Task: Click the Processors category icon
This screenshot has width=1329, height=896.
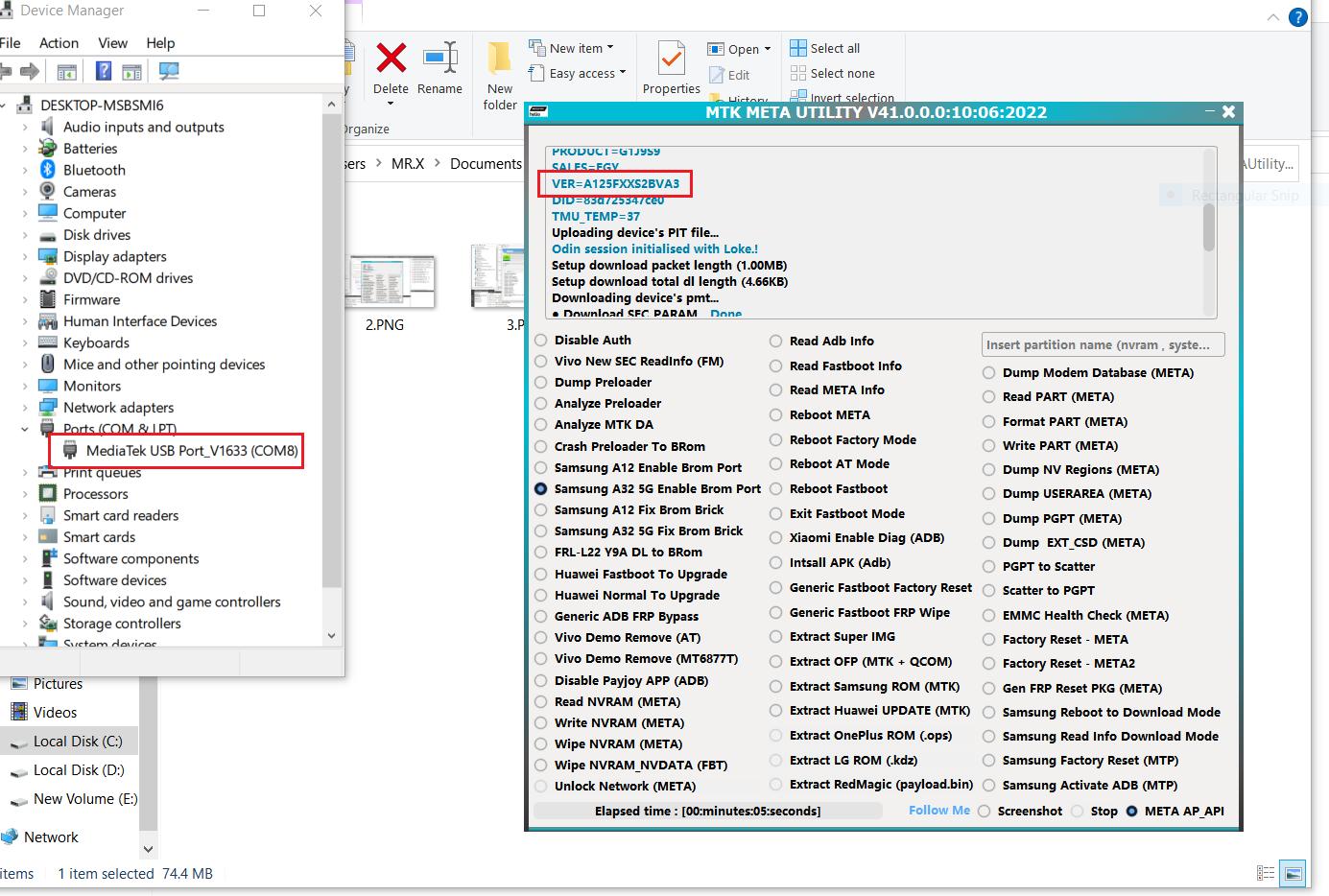Action: pyautogui.click(x=48, y=493)
